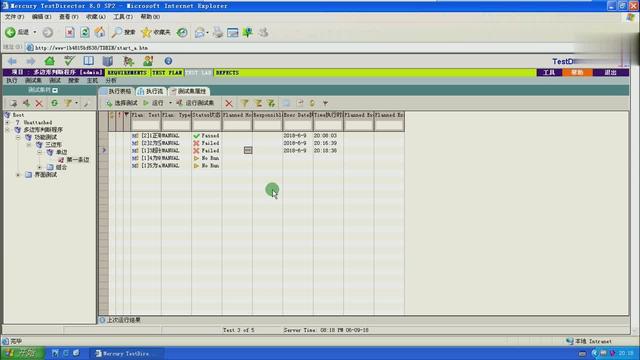Open the IE Mail dropdown arrow
Image resolution: width=640 pixels, height=360 pixels.
207,32
